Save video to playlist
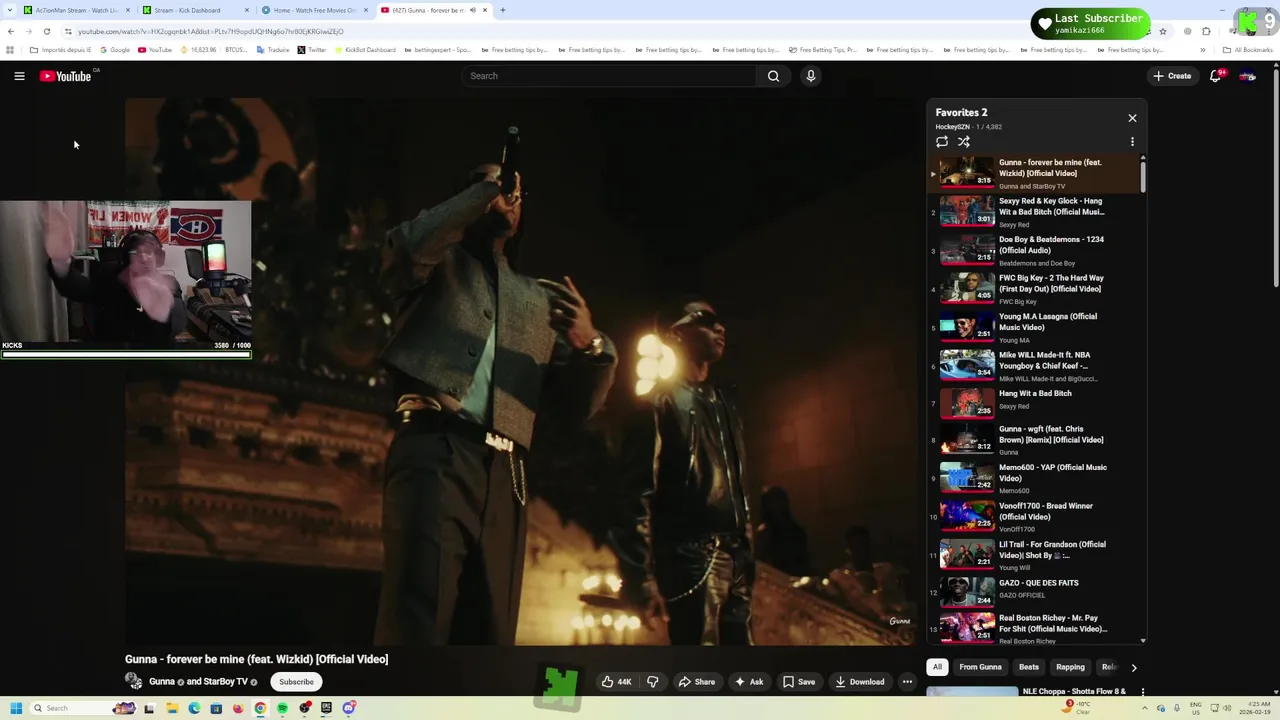The width and height of the screenshot is (1280, 720). coord(799,682)
